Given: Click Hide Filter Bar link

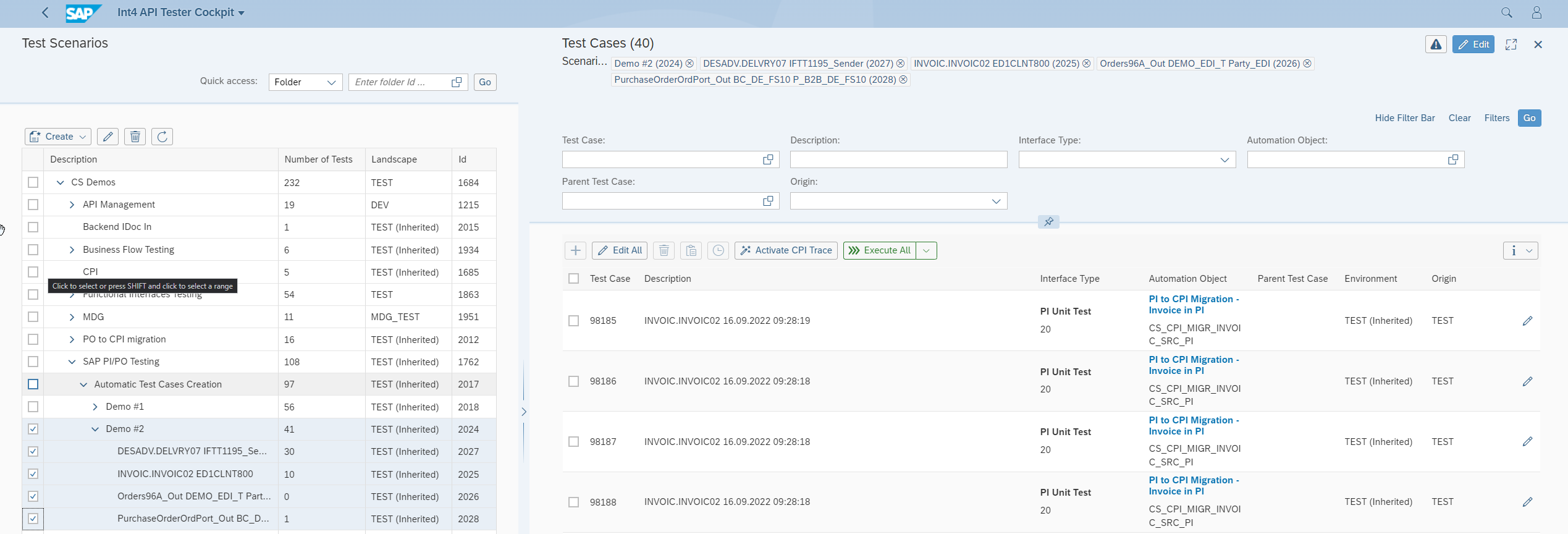Looking at the screenshot, I should pos(1404,118).
